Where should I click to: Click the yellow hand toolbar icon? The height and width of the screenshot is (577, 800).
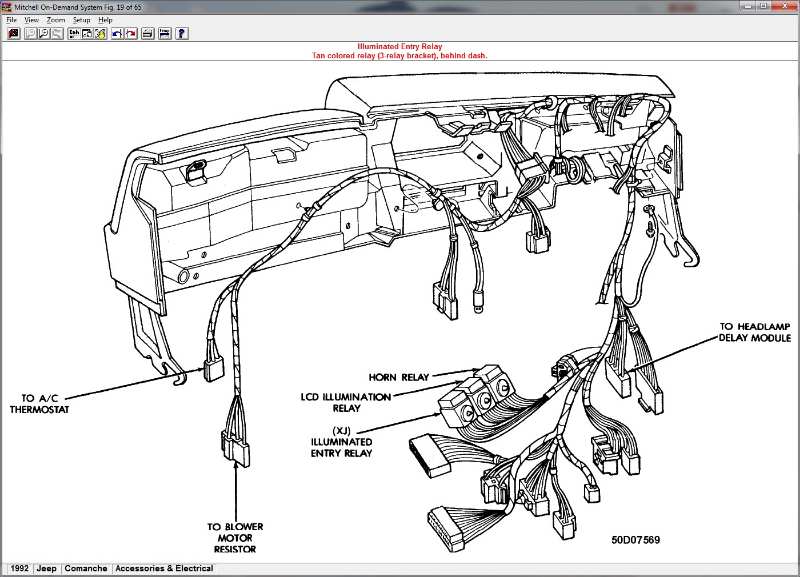pos(101,33)
